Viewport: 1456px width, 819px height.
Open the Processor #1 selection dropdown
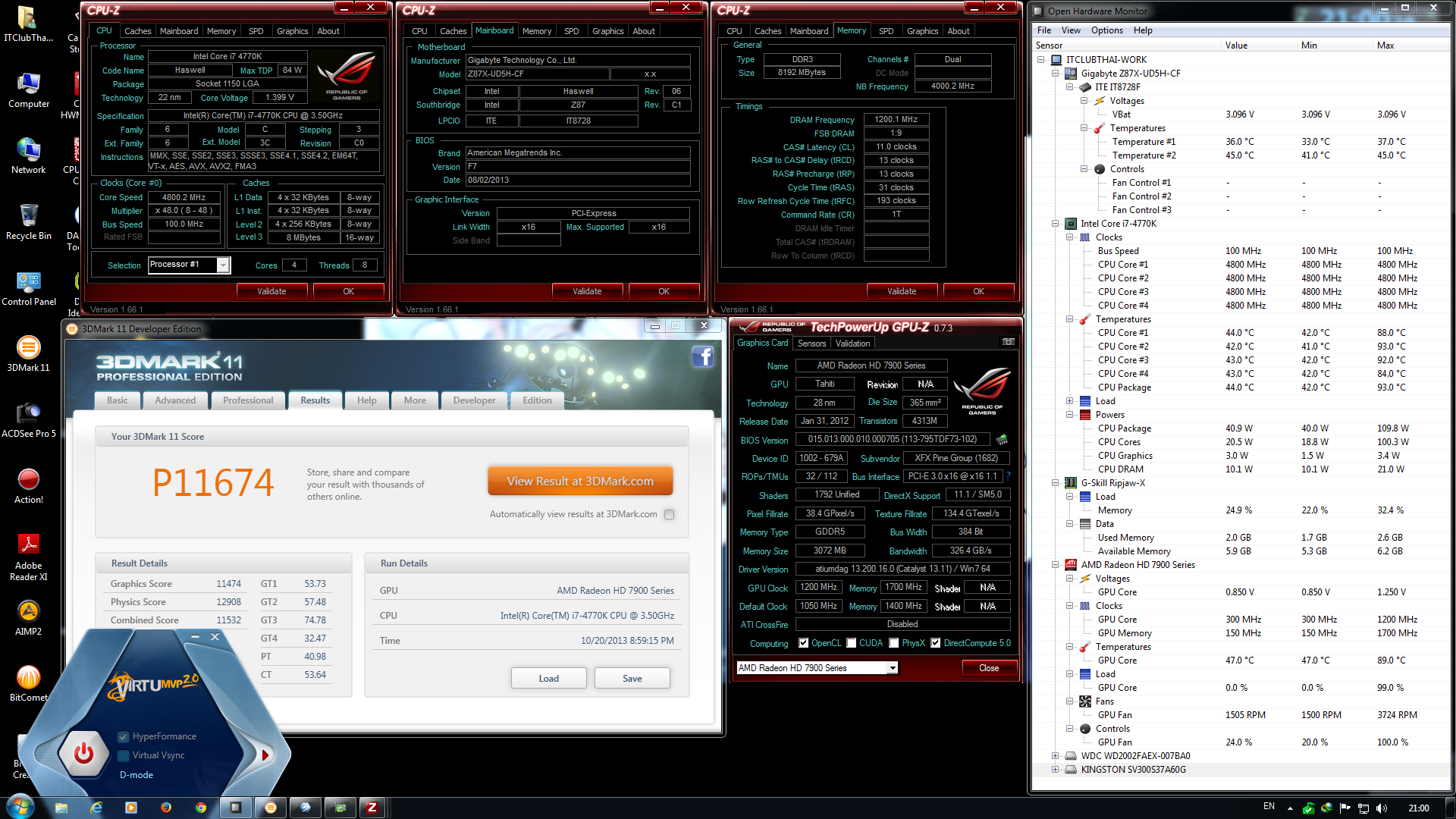click(222, 265)
